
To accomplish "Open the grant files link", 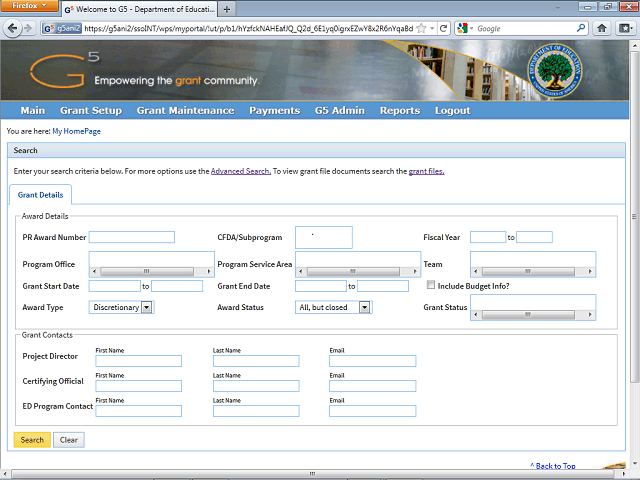I will [x=426, y=171].
